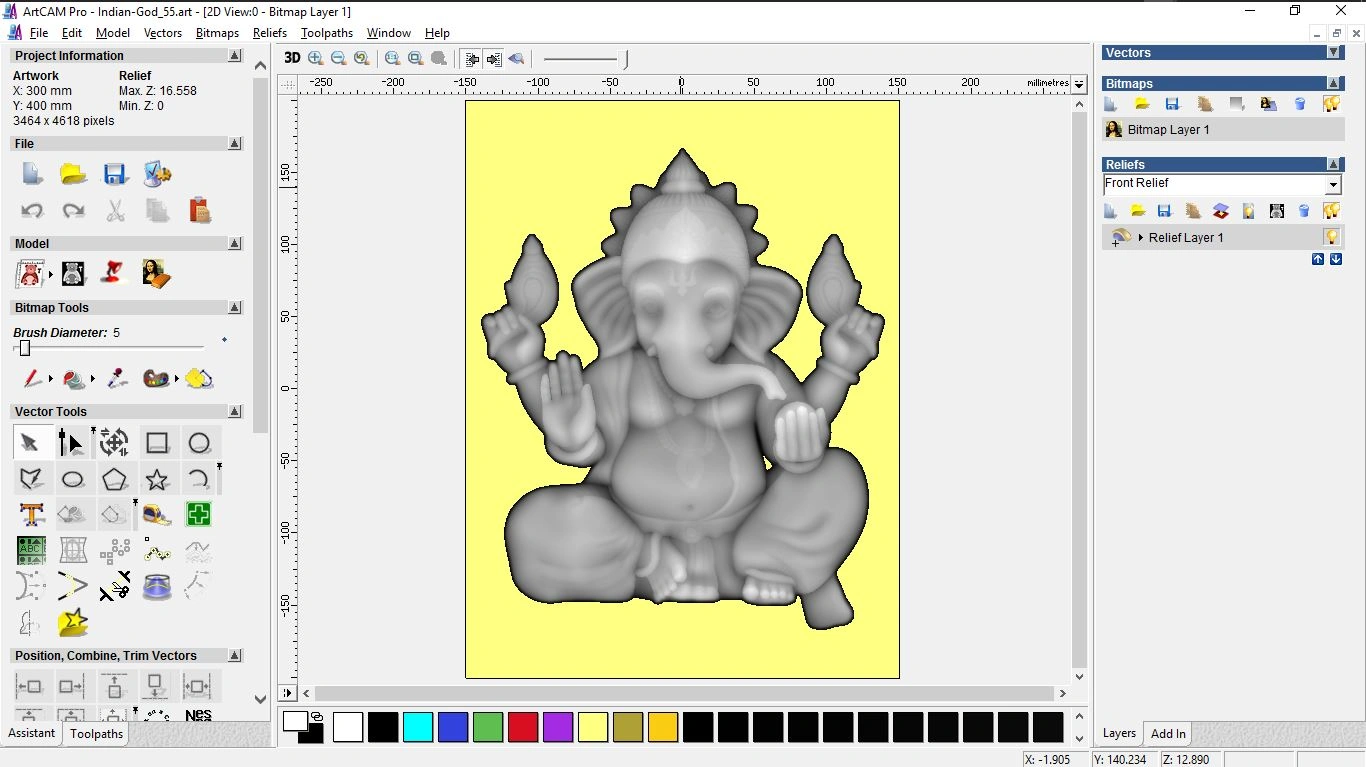Select the Create Ellipse vector tool

pos(73,479)
